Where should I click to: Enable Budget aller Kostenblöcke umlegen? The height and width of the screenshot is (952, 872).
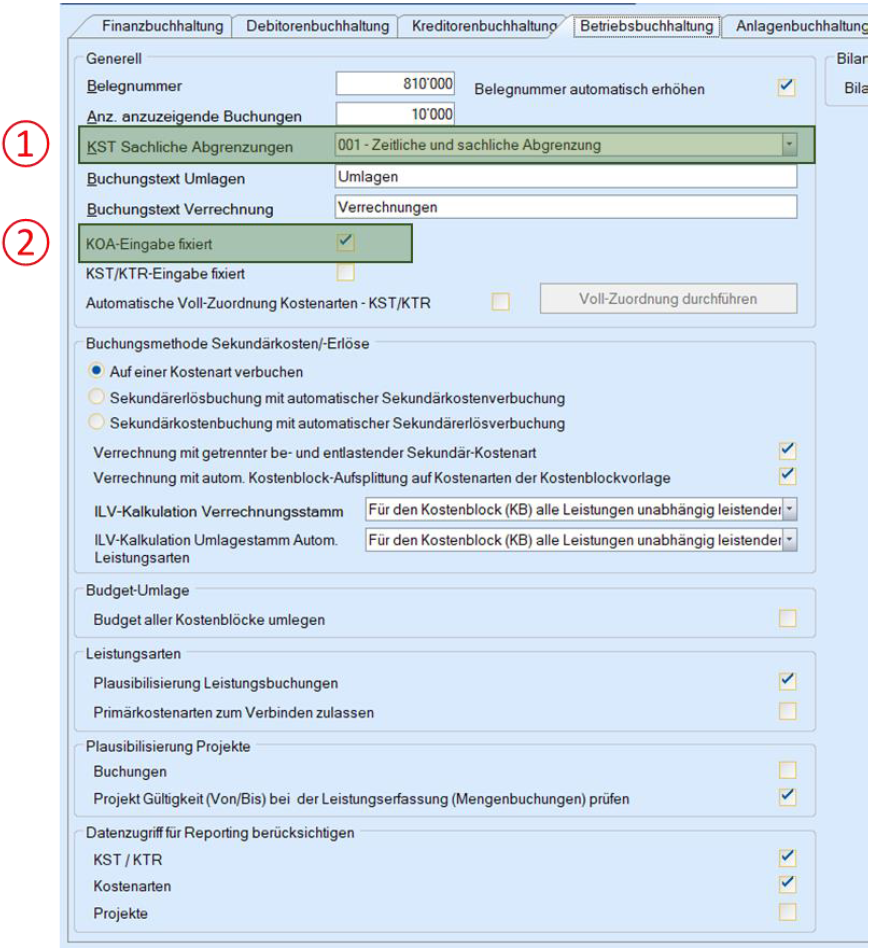coord(788,619)
